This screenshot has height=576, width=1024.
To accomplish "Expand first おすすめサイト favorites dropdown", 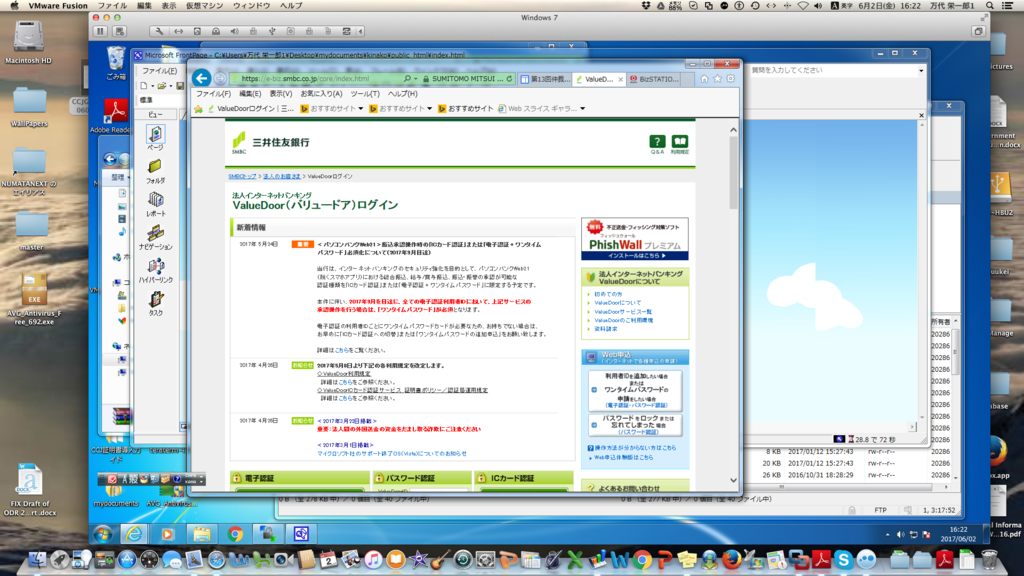I will 360,109.
